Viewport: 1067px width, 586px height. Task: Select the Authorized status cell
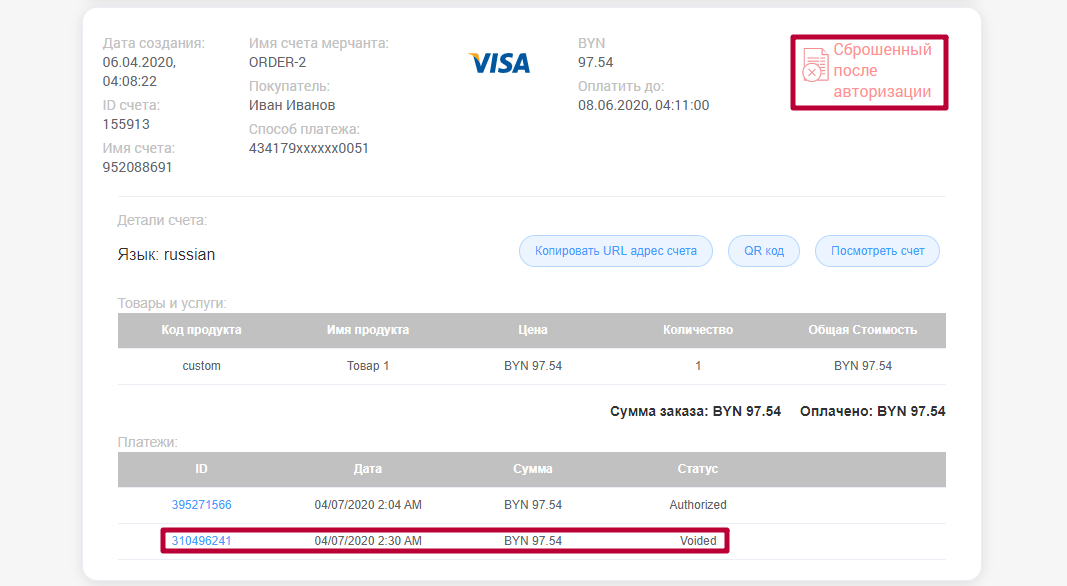click(698, 505)
